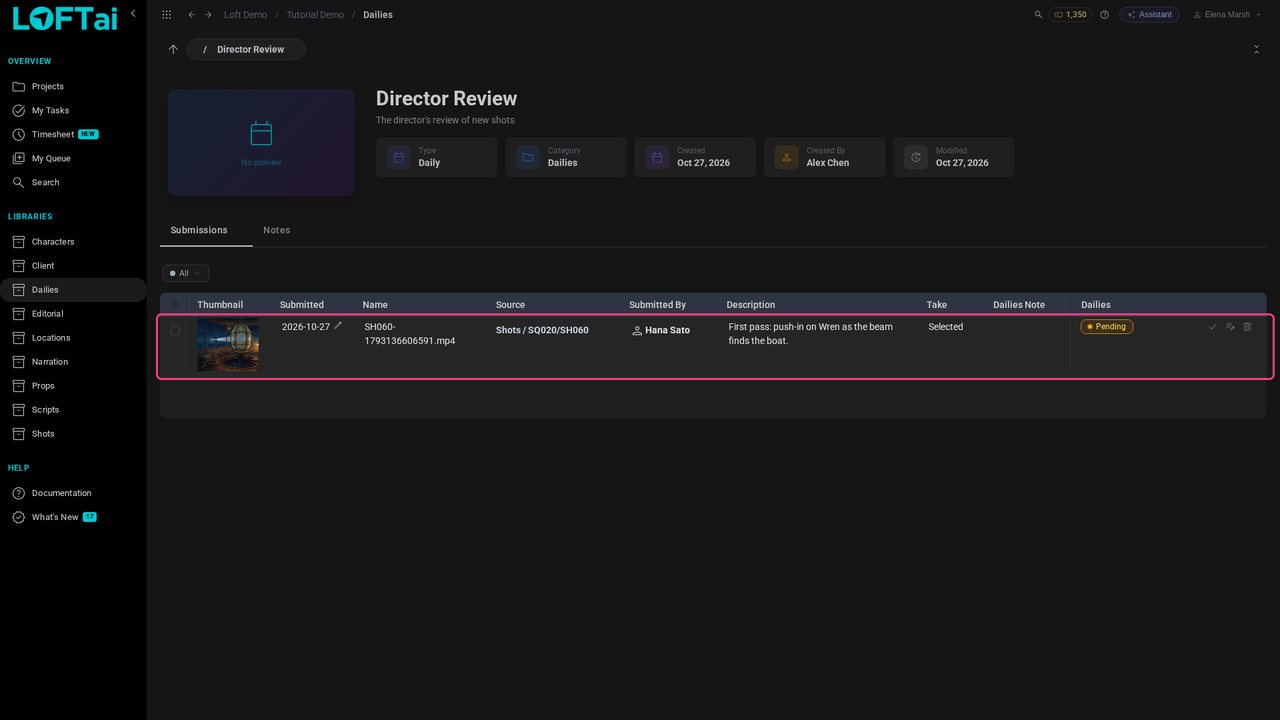The image size is (1280, 720).
Task: Click the SH060-1793136606591.mp4 file name
Action: (x=409, y=334)
